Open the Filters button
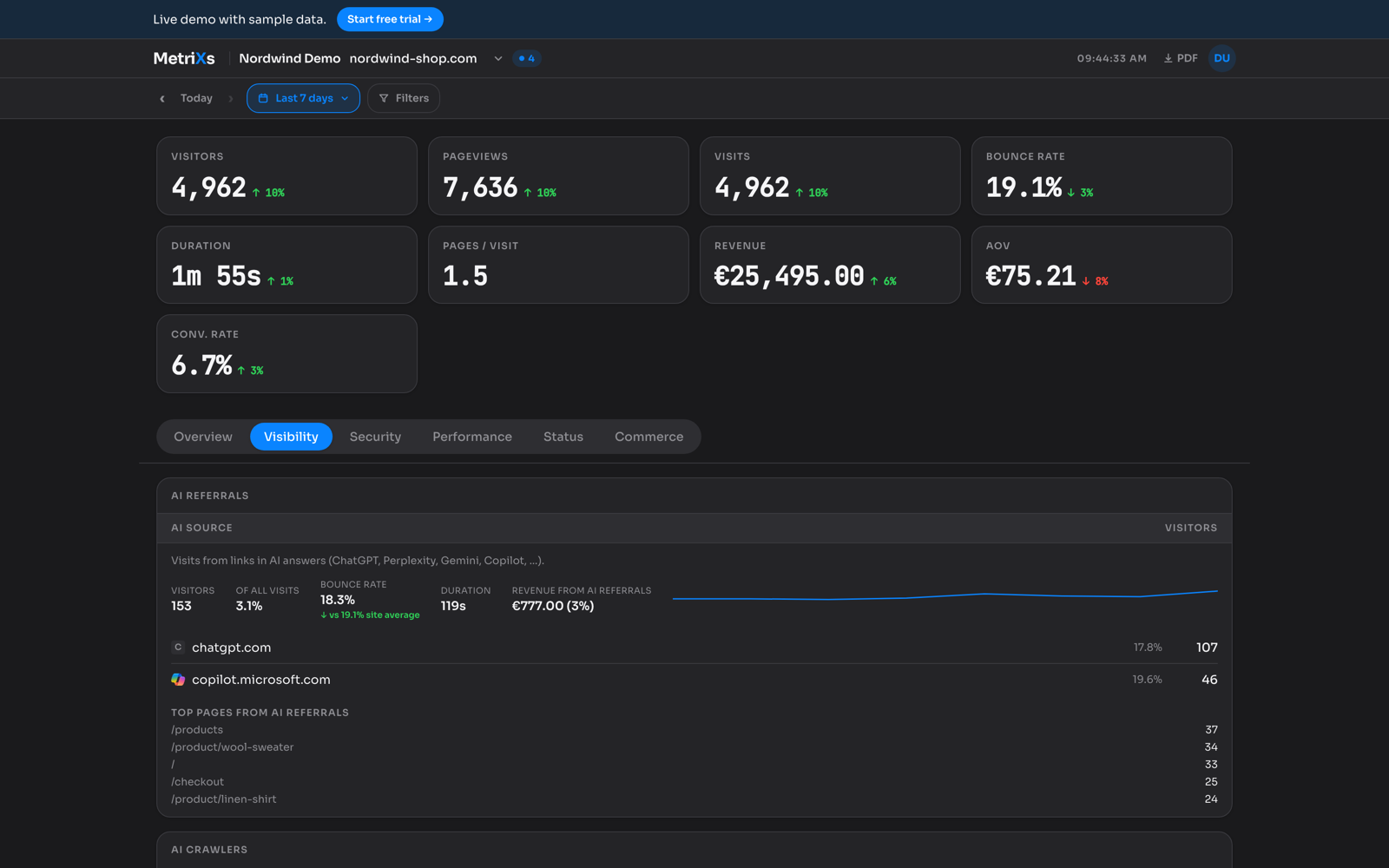Viewport: 1389px width, 868px height. [x=404, y=98]
